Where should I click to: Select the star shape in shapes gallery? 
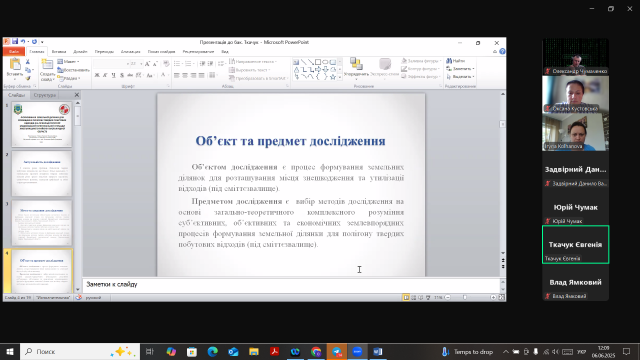333,77
